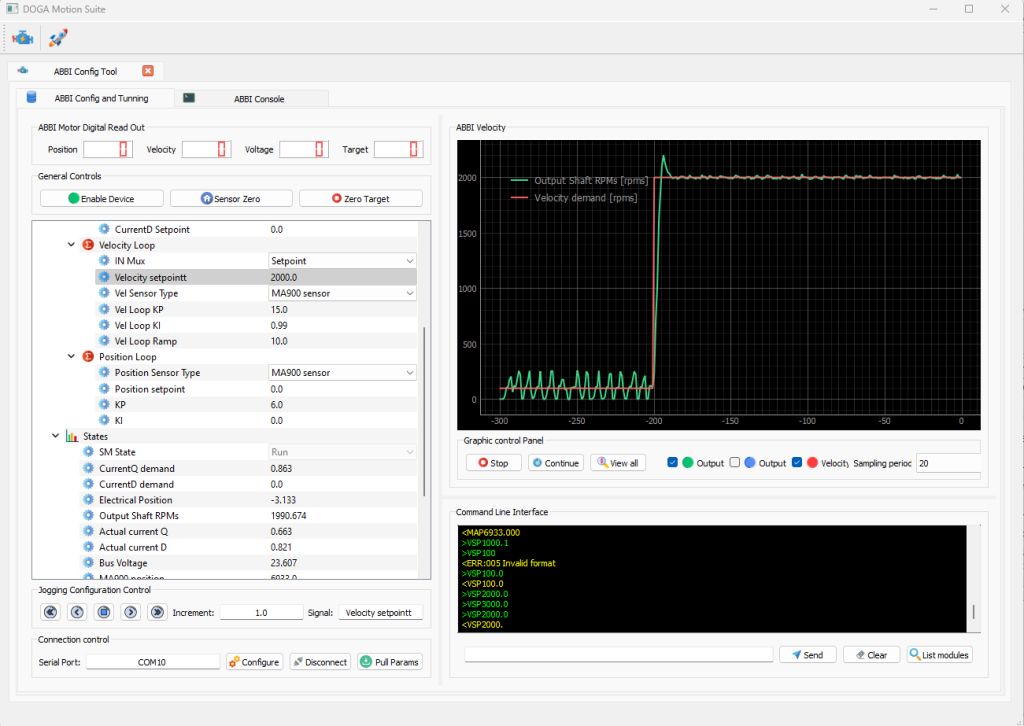Click gear icon next to Velocity setpointt

(x=104, y=277)
